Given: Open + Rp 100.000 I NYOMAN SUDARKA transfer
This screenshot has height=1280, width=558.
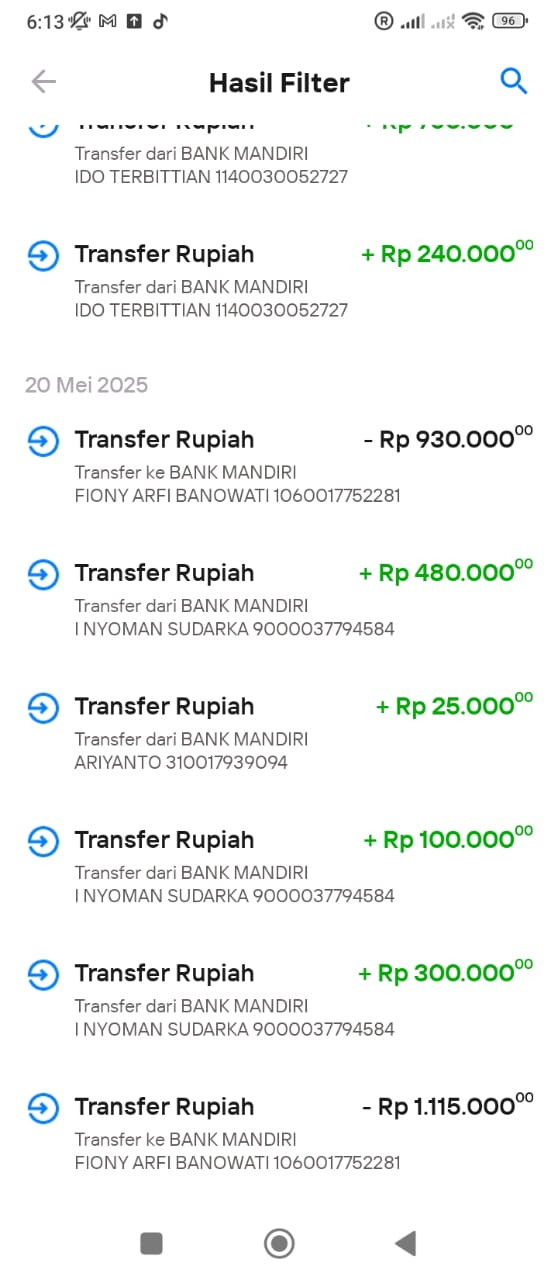Looking at the screenshot, I should tap(279, 865).
